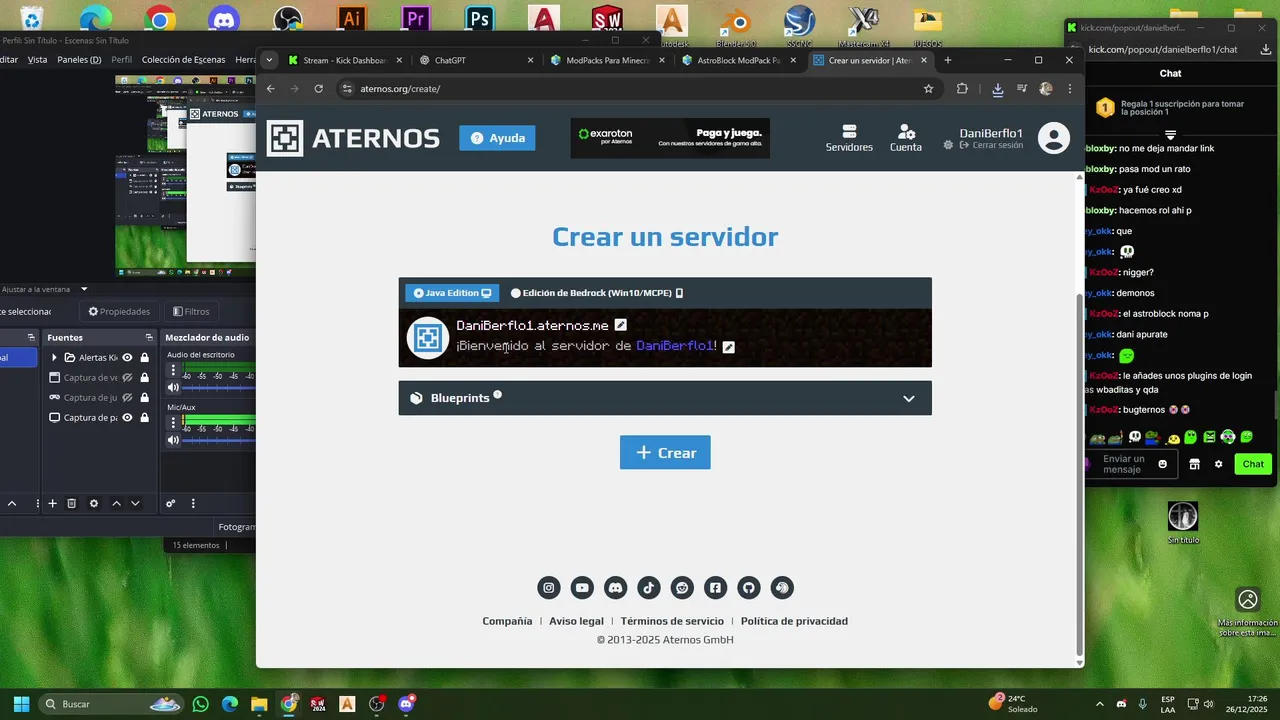Open the Aternos Facebook link
Image resolution: width=1280 pixels, height=720 pixels.
pyautogui.click(x=715, y=588)
